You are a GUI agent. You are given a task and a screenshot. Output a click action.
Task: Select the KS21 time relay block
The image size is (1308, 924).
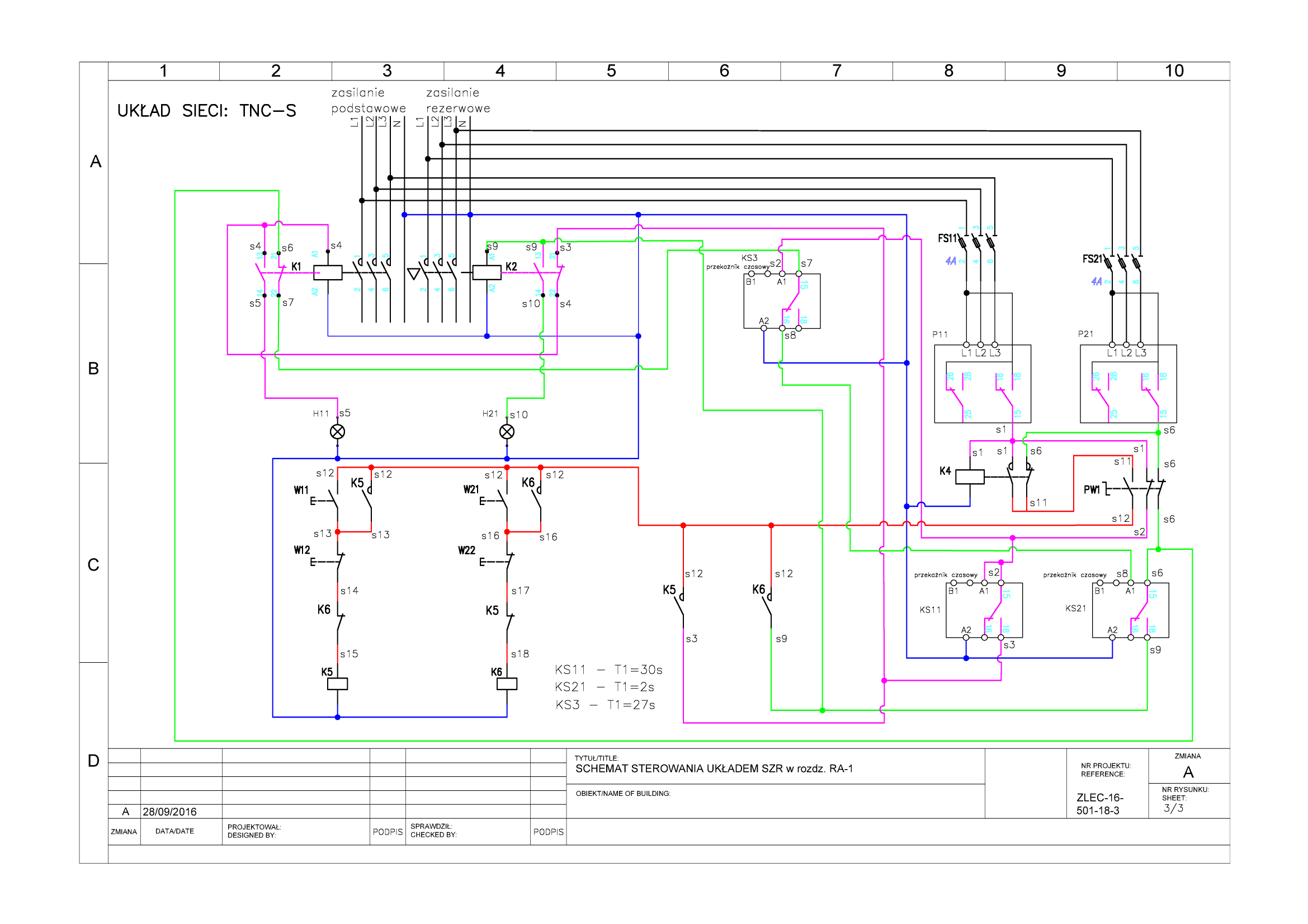tap(1130, 610)
